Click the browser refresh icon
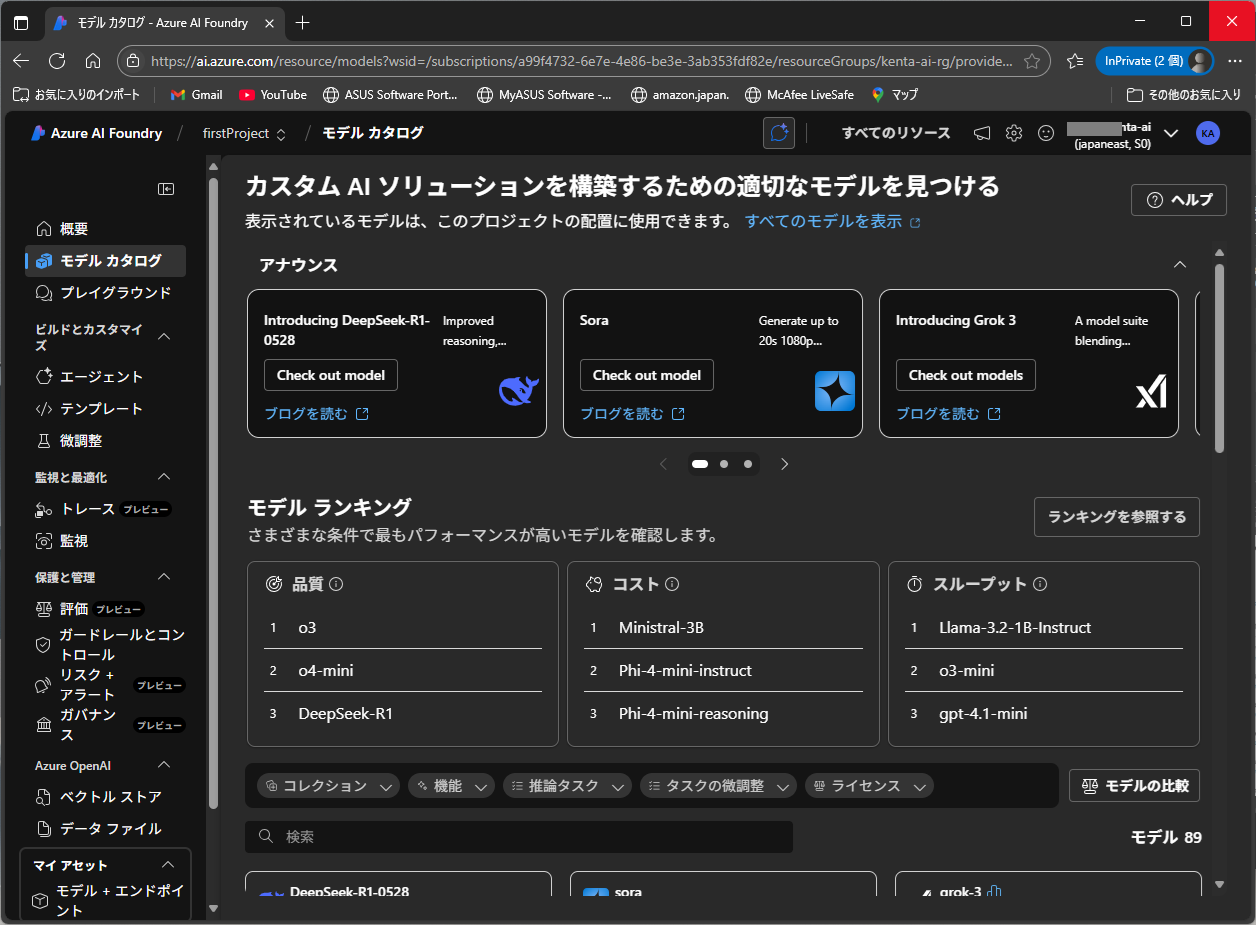The height and width of the screenshot is (925, 1256). 57,61
